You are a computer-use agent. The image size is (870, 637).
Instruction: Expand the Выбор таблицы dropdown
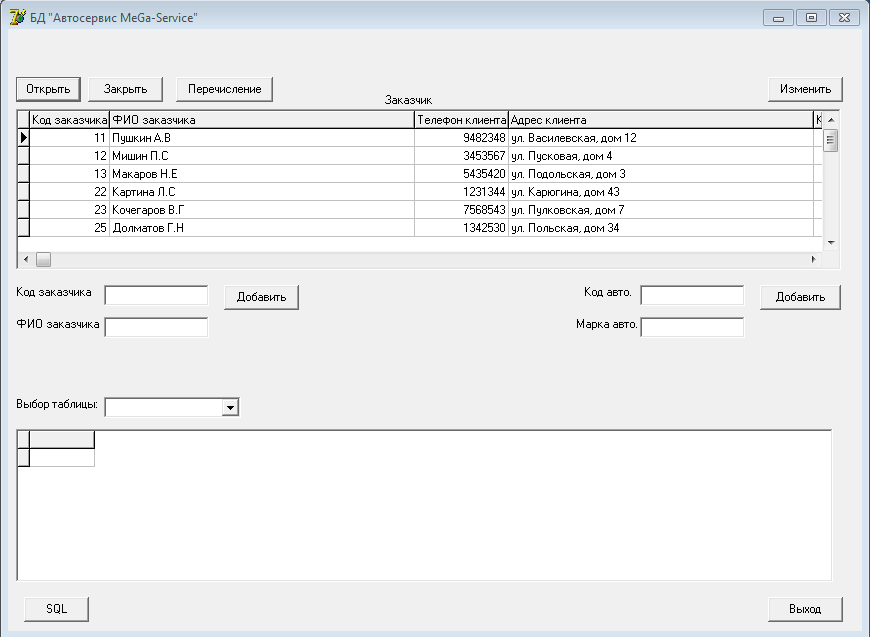[x=230, y=407]
